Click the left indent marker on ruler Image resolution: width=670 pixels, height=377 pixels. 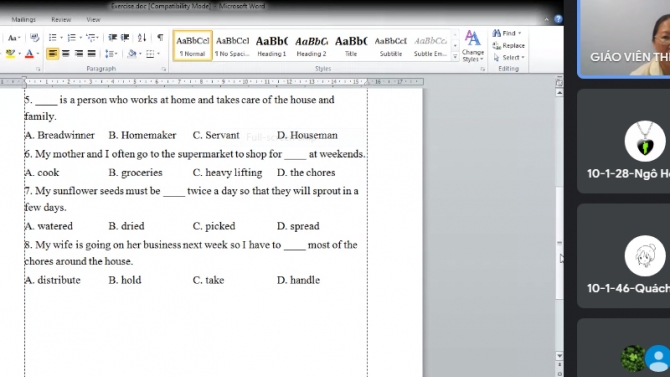click(x=24, y=81)
